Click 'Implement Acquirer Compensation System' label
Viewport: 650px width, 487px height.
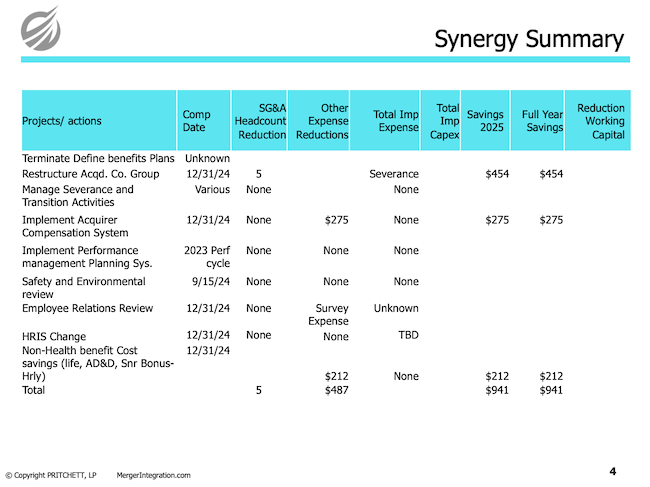(75, 226)
